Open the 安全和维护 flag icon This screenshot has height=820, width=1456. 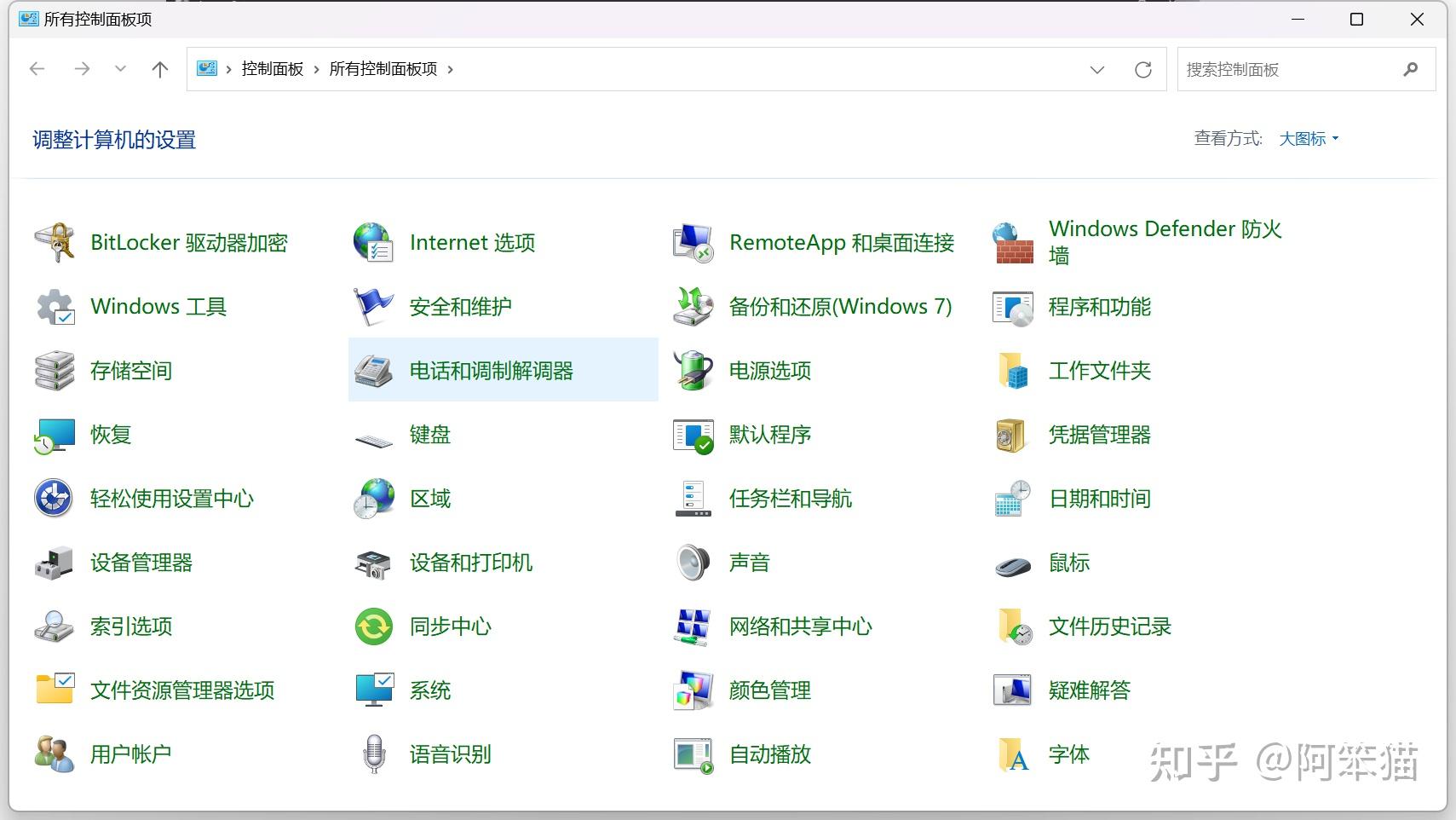point(373,307)
